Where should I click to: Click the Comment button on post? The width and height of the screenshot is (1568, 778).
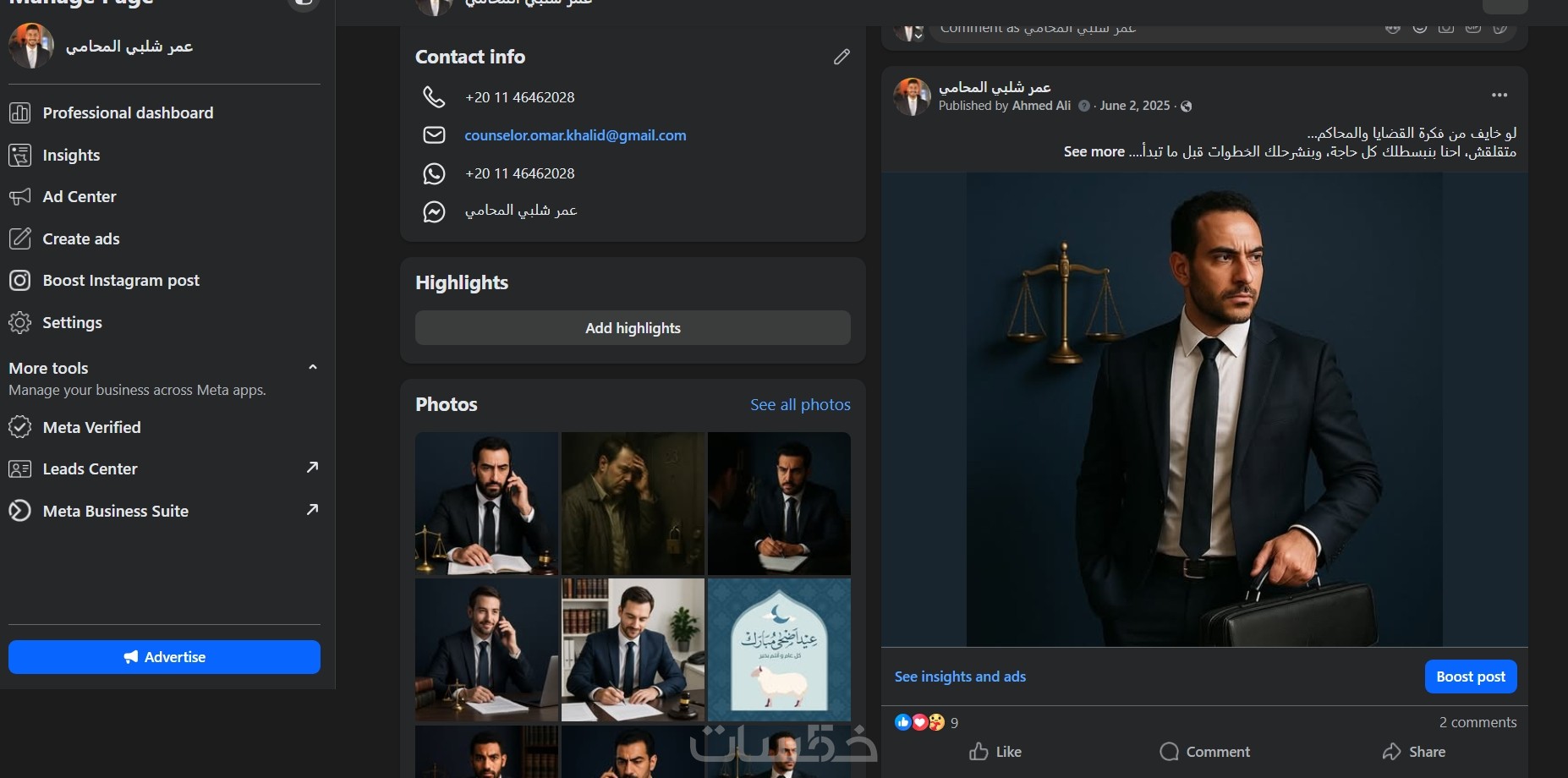point(1204,752)
